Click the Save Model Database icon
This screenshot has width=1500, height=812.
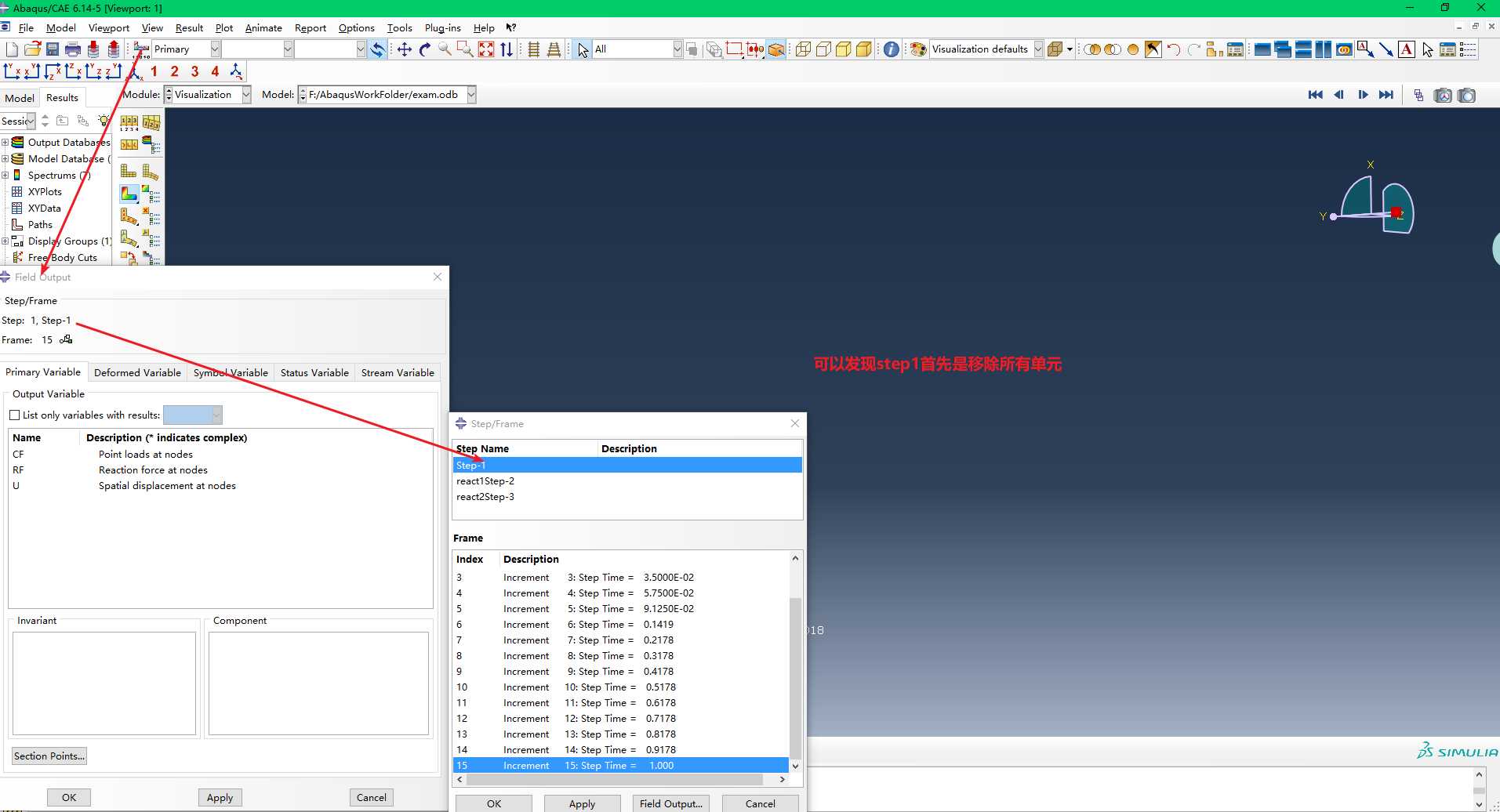coord(53,49)
